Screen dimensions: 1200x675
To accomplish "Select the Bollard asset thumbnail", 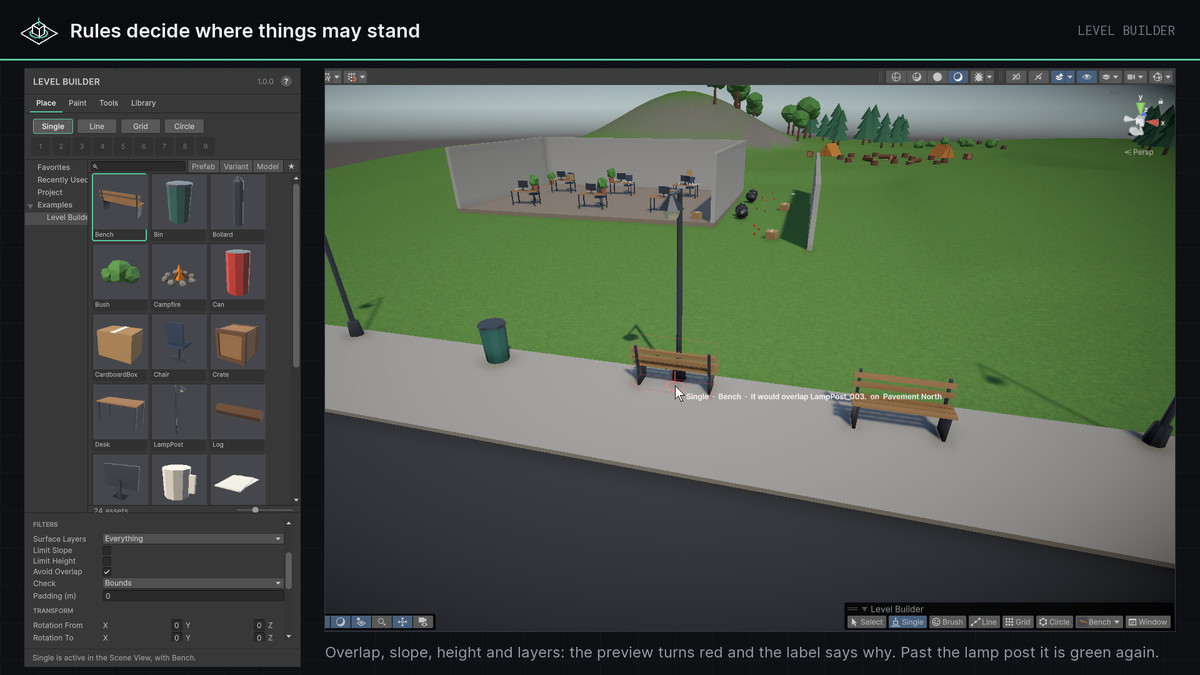I will tap(238, 207).
